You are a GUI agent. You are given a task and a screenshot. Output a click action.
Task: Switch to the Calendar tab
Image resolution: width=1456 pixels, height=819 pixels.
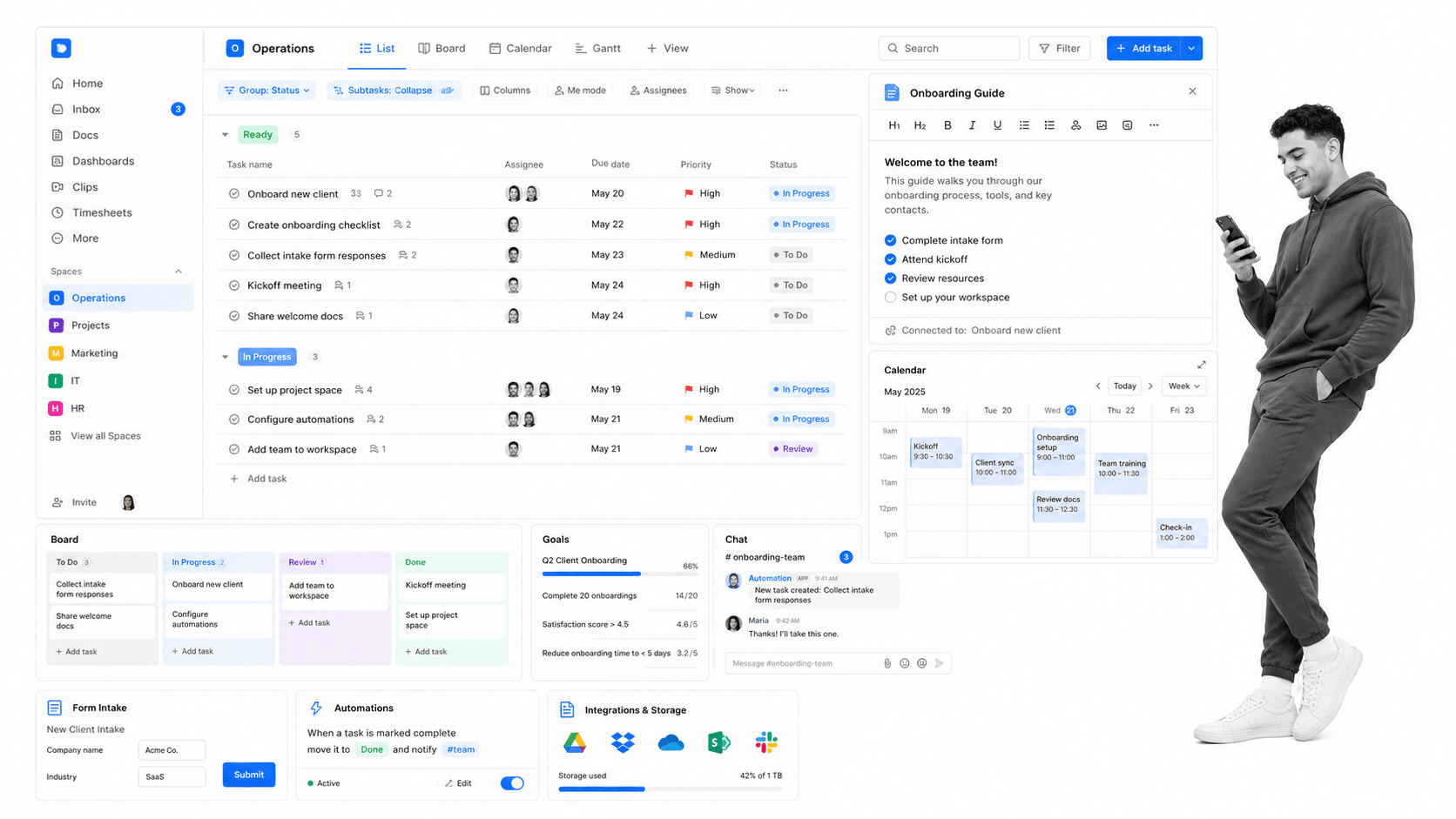[x=521, y=49]
